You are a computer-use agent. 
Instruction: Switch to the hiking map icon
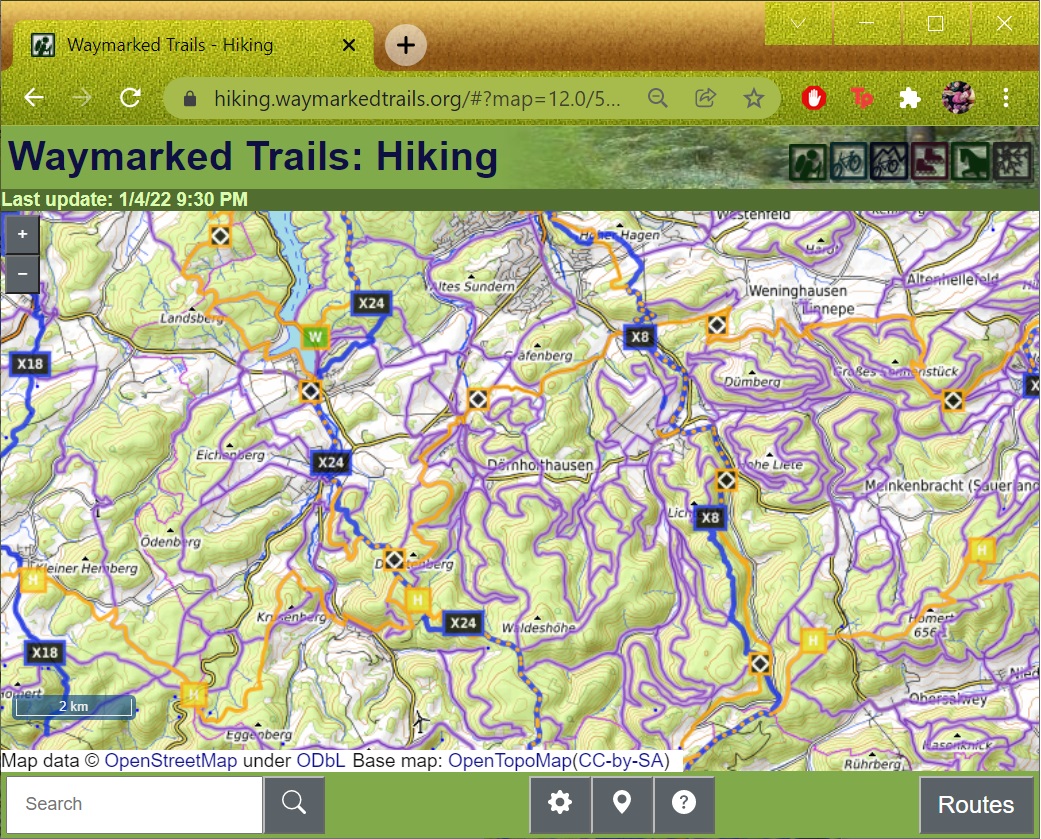(808, 162)
